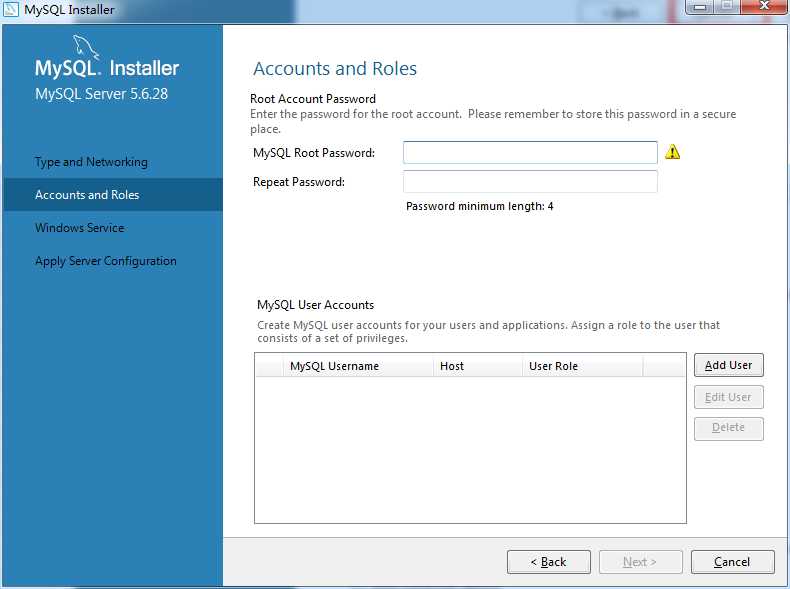The height and width of the screenshot is (589, 790).
Task: Sort by Host column header
Action: [478, 366]
